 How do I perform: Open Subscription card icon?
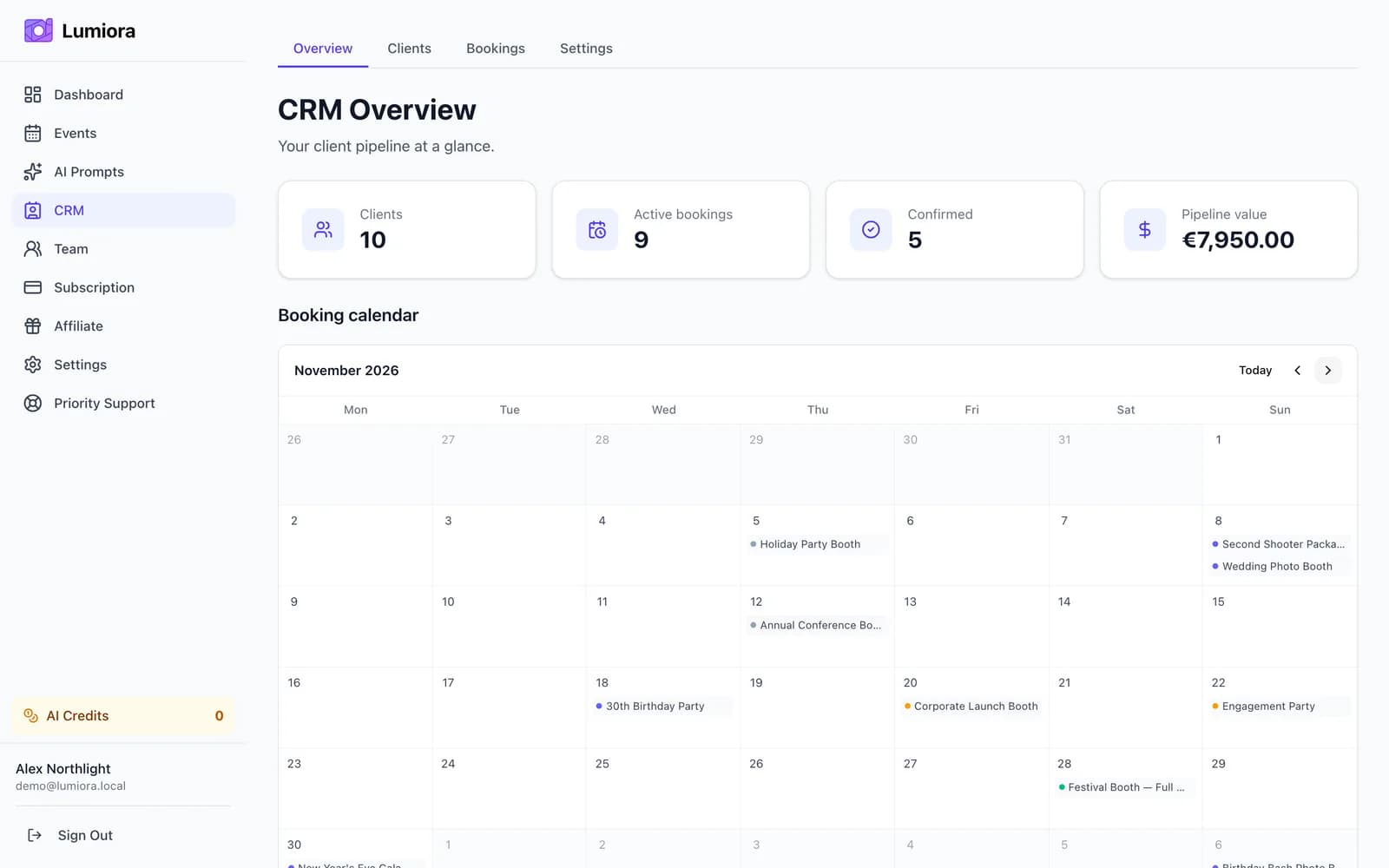pos(33,287)
